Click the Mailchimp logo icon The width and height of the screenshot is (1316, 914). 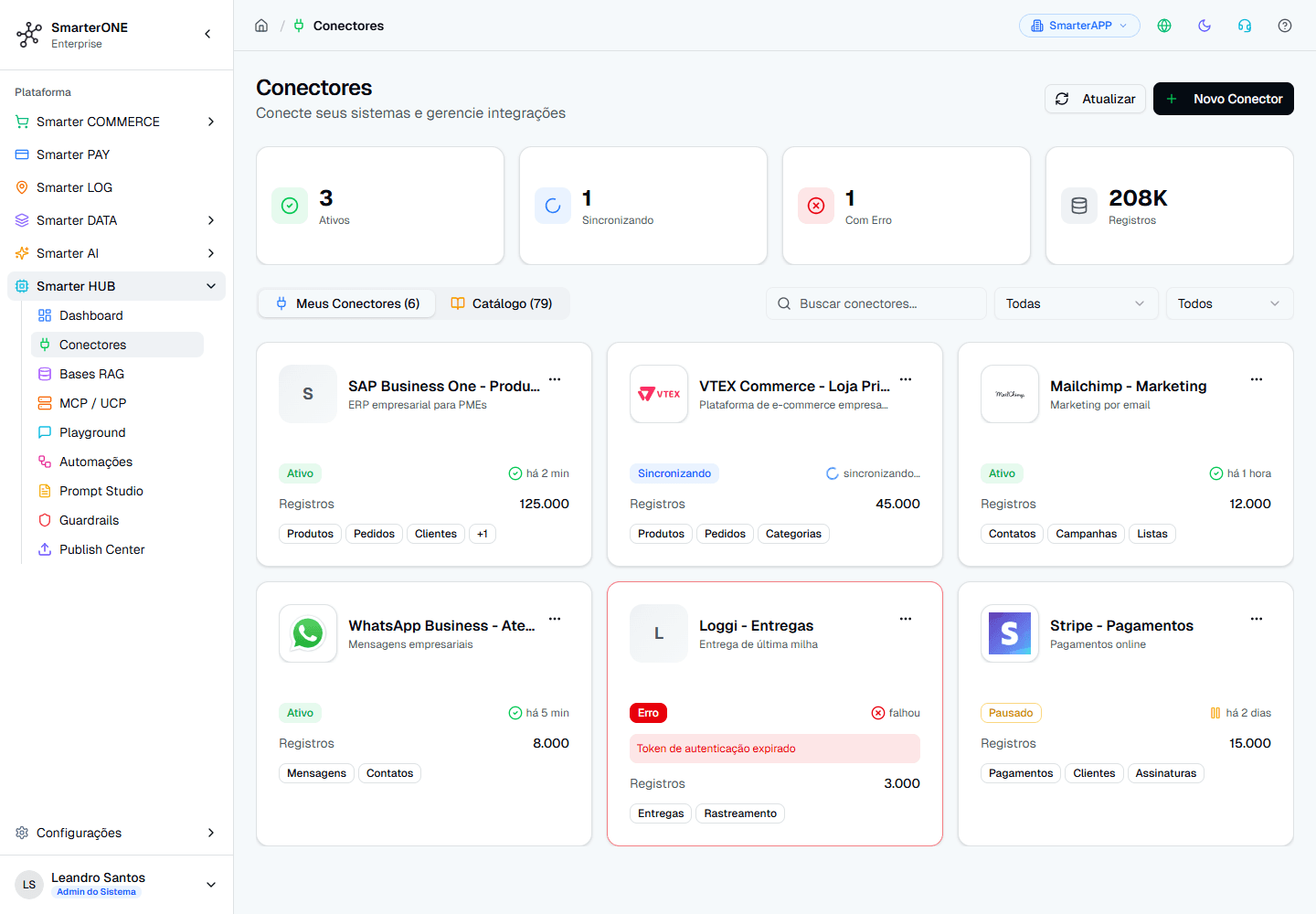(1010, 394)
